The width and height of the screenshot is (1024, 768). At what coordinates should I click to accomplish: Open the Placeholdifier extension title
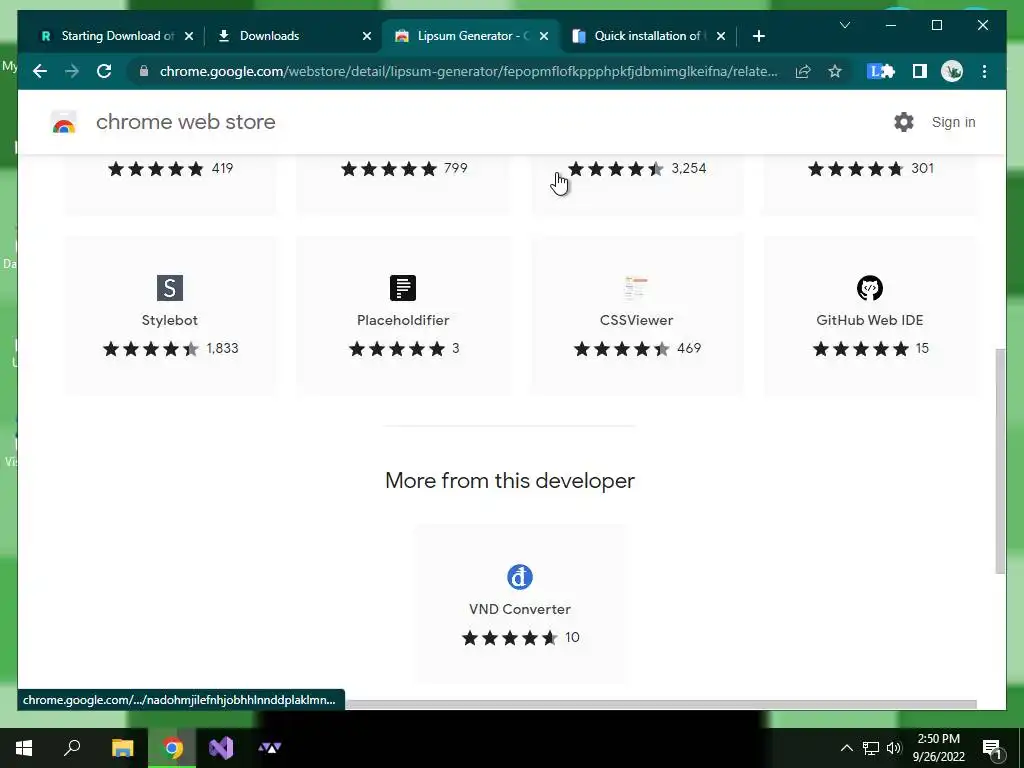403,320
